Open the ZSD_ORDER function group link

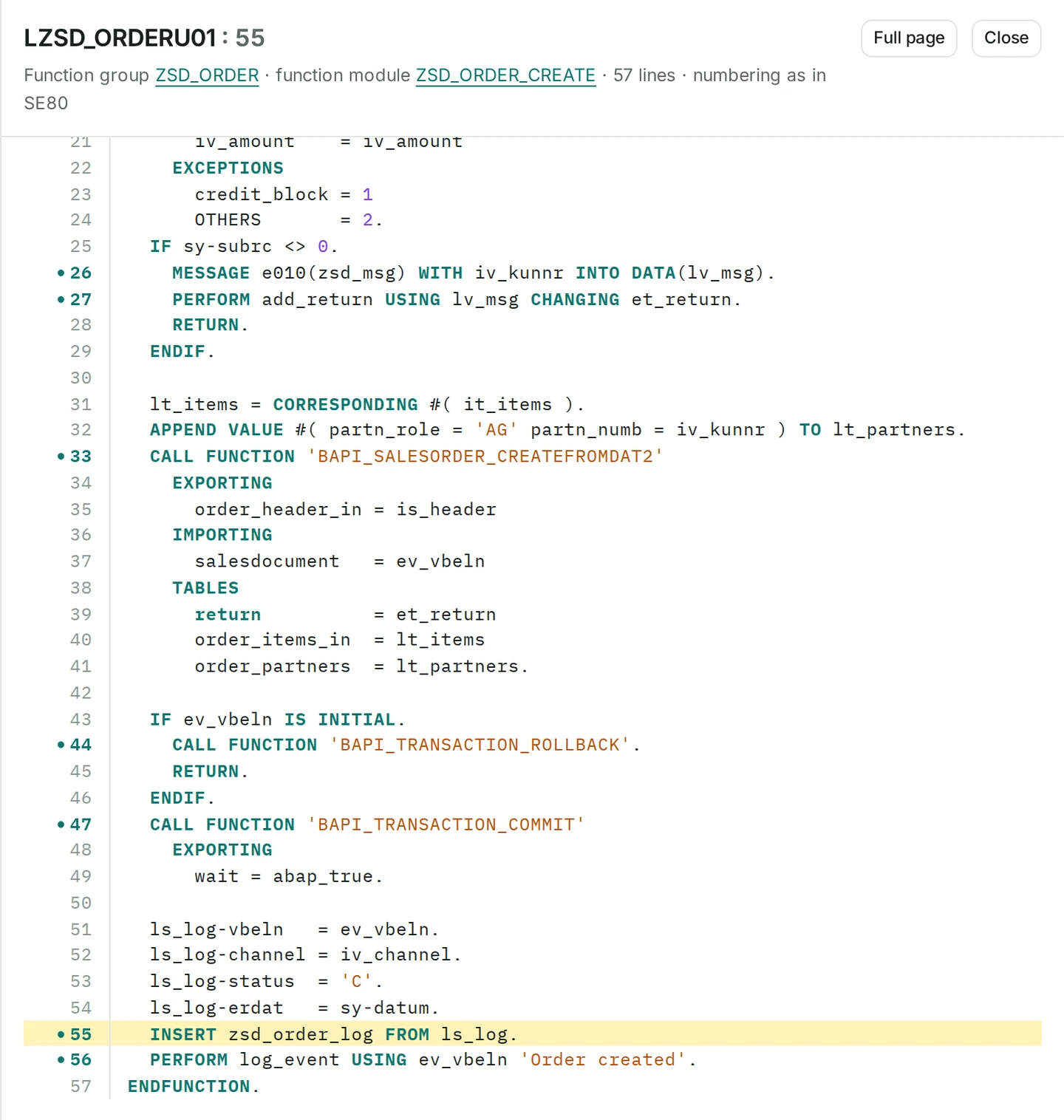click(207, 75)
